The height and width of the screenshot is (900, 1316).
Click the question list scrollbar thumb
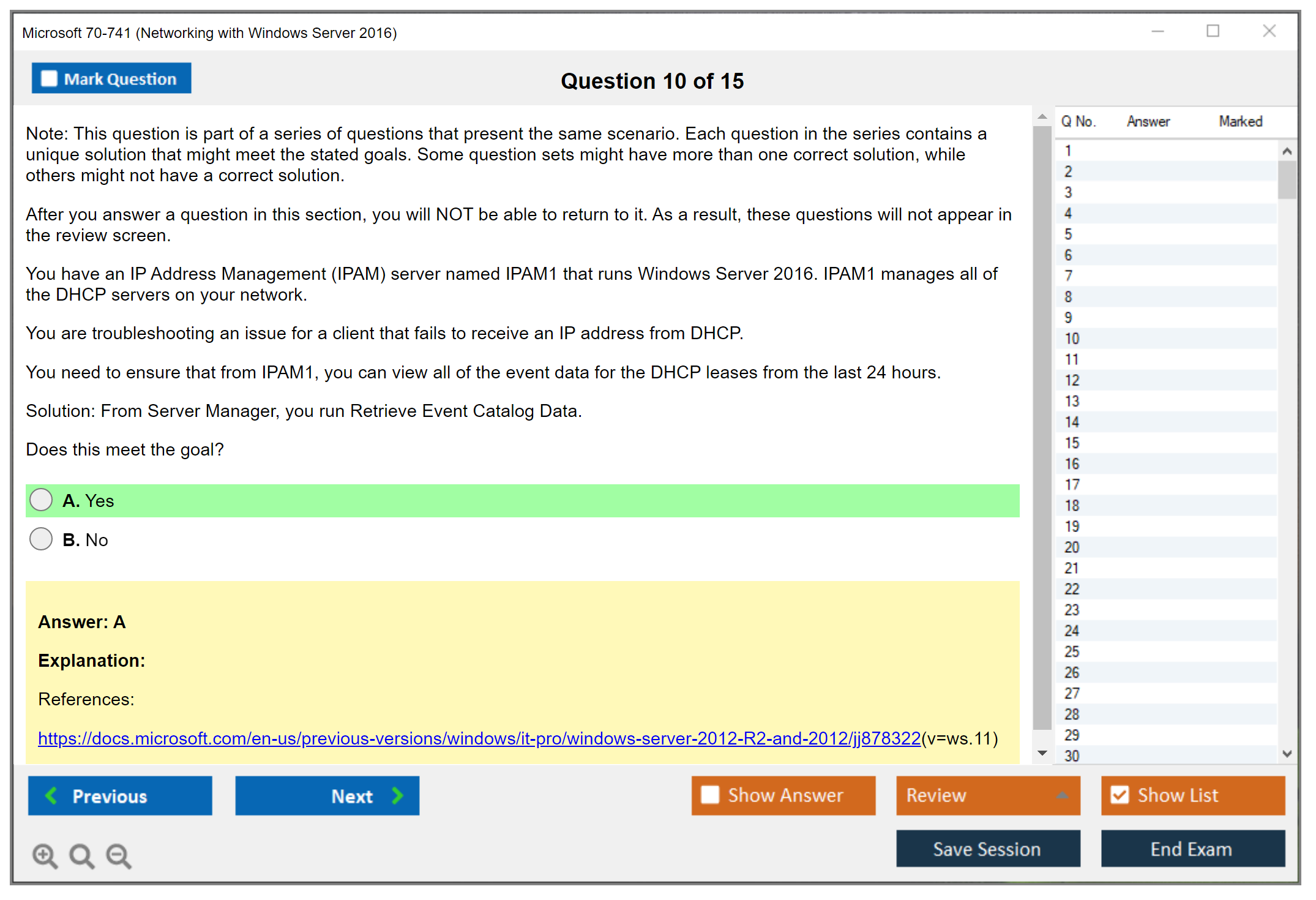pos(1287,179)
